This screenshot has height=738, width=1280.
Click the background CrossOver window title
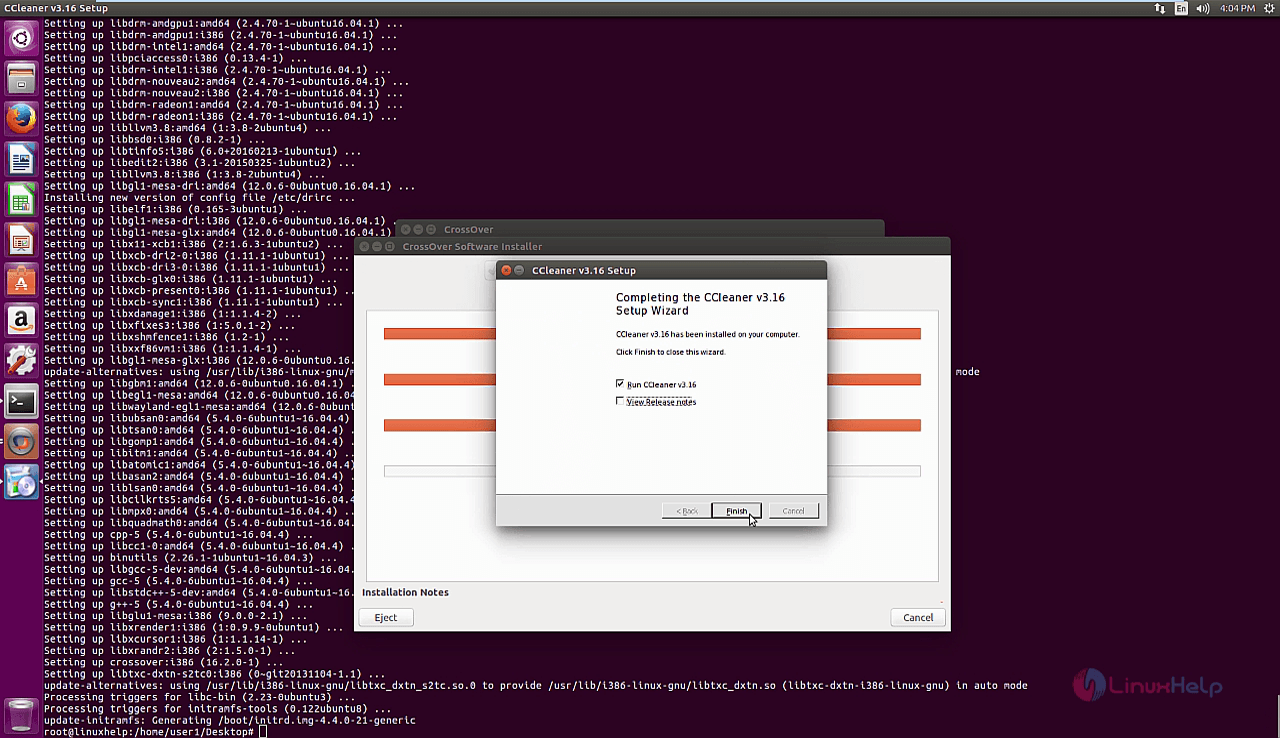(469, 230)
